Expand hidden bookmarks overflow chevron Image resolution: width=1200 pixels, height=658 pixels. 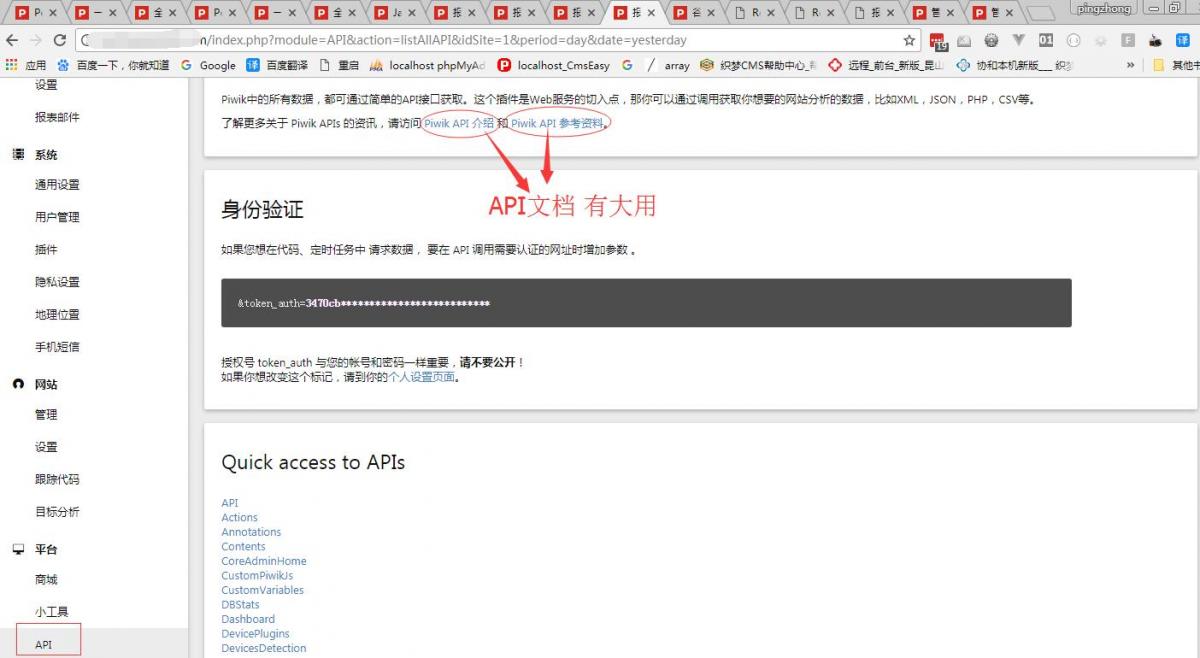pyautogui.click(x=1131, y=65)
